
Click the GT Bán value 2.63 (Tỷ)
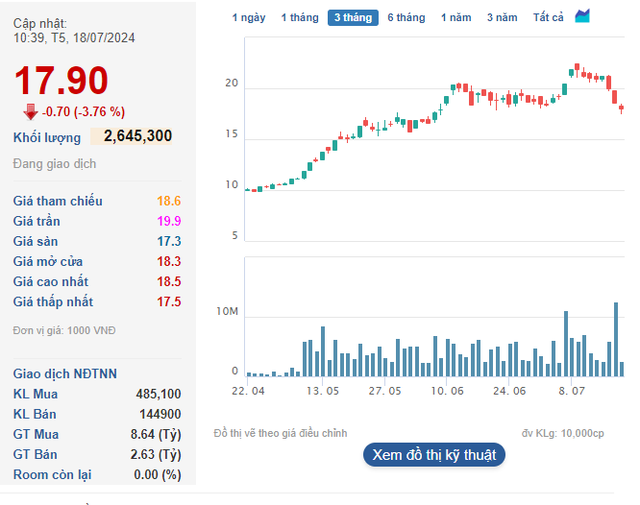156,454
